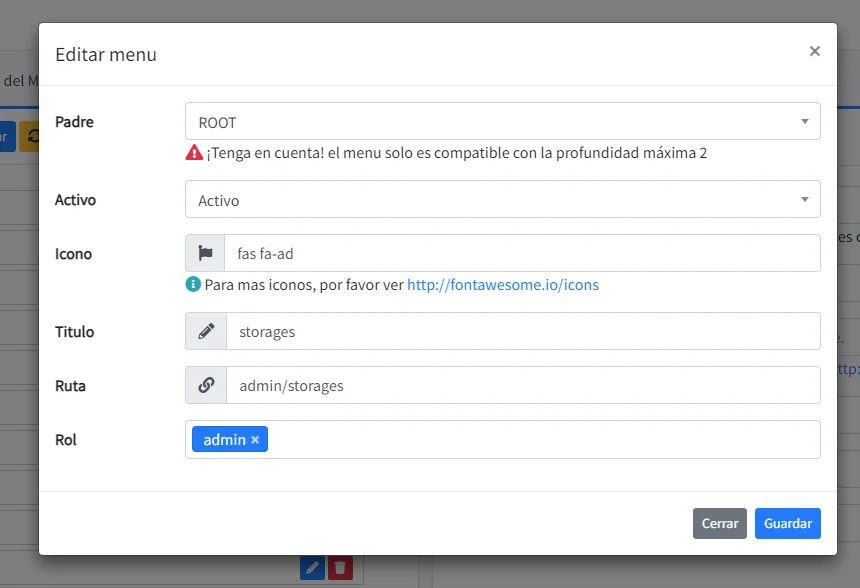Image resolution: width=860 pixels, height=588 pixels.
Task: Click the chain link icon beside the Ruta field
Action: (206, 385)
